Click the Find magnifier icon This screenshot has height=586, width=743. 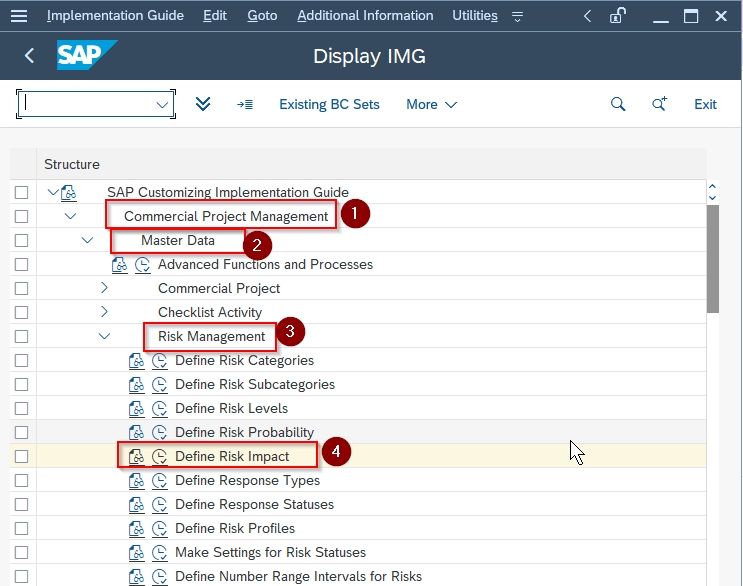click(x=618, y=104)
